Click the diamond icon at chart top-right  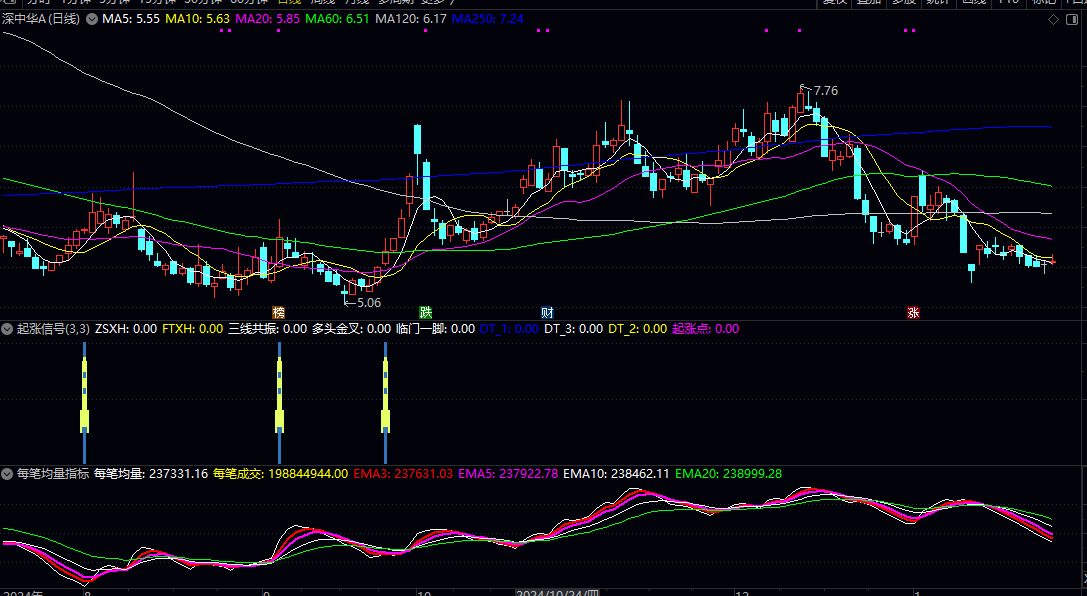1052,19
